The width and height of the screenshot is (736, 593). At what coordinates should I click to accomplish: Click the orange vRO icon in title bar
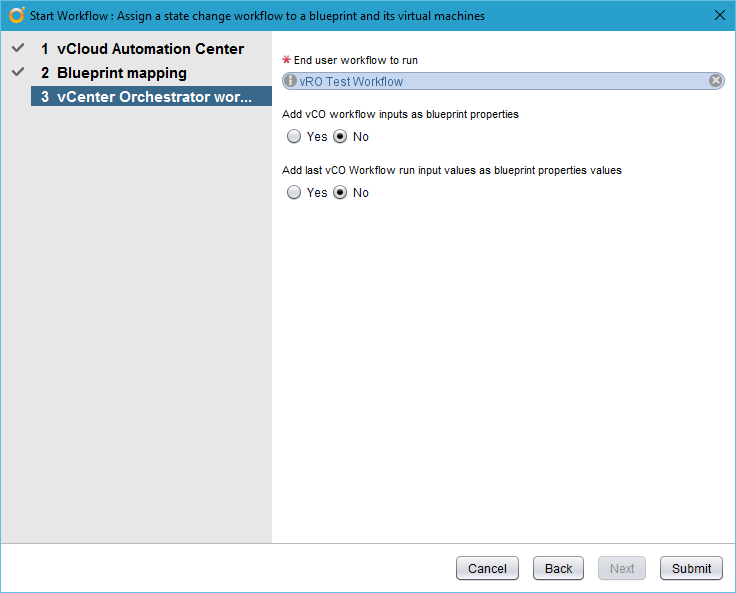click(16, 15)
